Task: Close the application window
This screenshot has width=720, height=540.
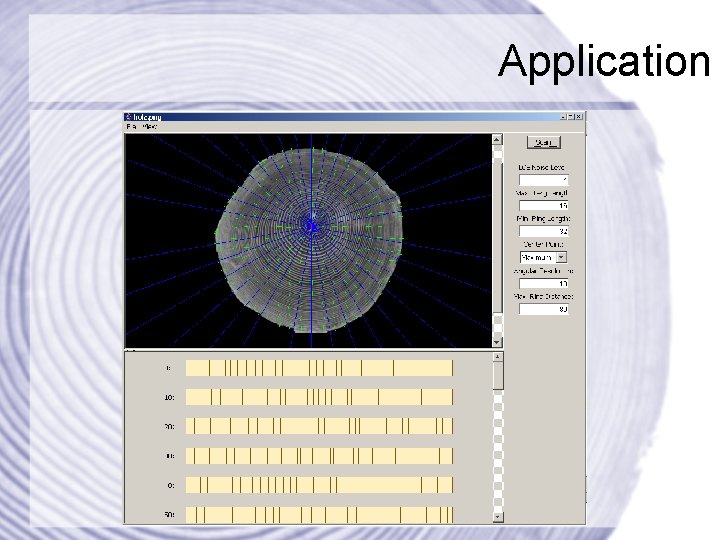Action: click(x=579, y=117)
